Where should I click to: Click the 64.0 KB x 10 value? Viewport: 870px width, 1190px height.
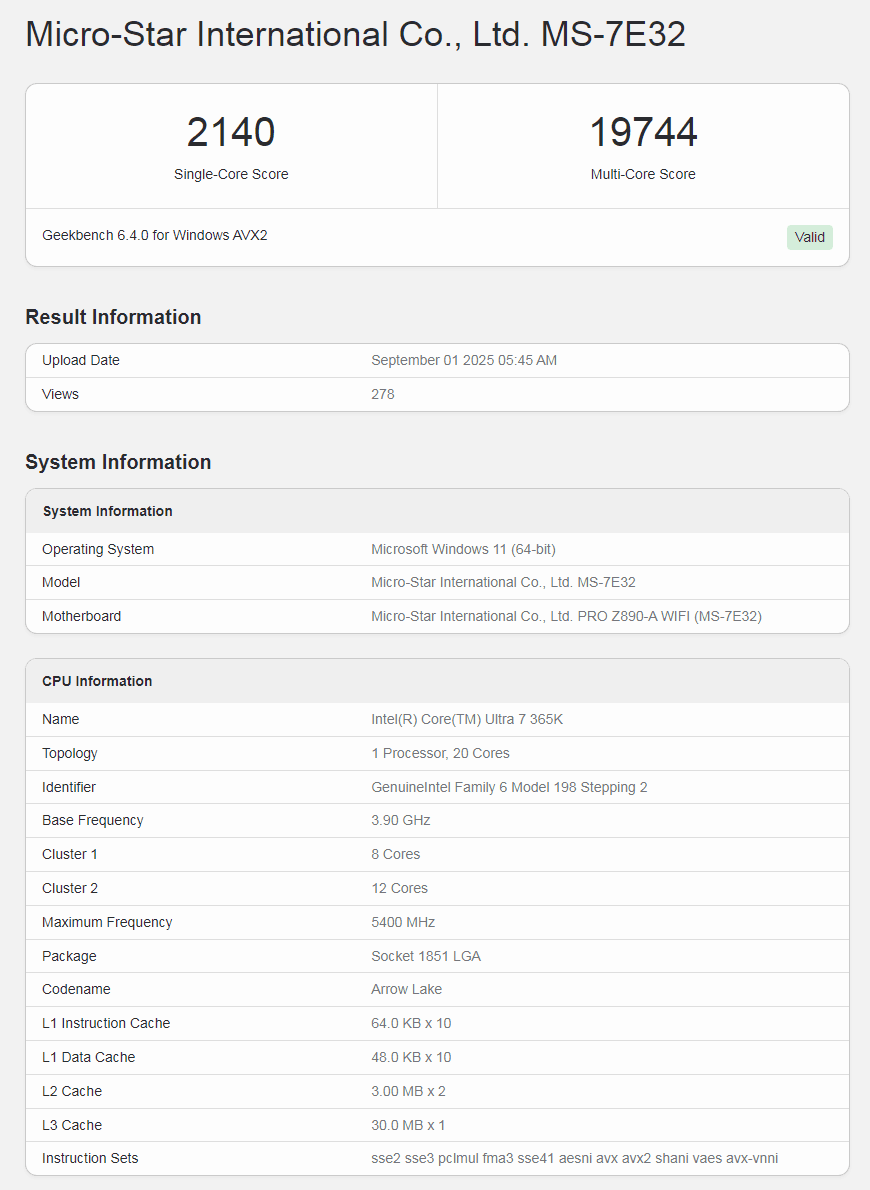click(411, 1023)
